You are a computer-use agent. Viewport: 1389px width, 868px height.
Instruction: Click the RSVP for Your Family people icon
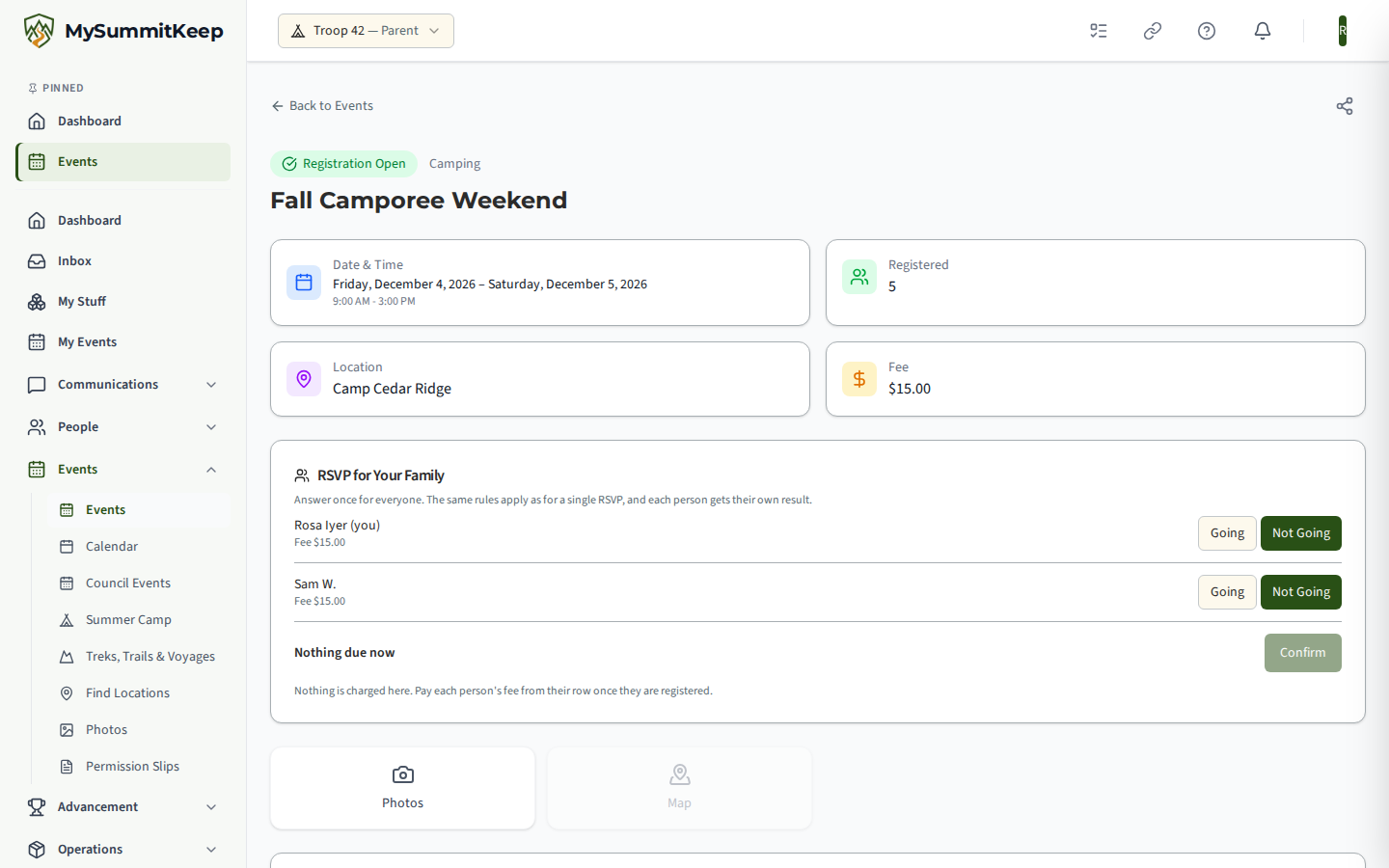302,475
